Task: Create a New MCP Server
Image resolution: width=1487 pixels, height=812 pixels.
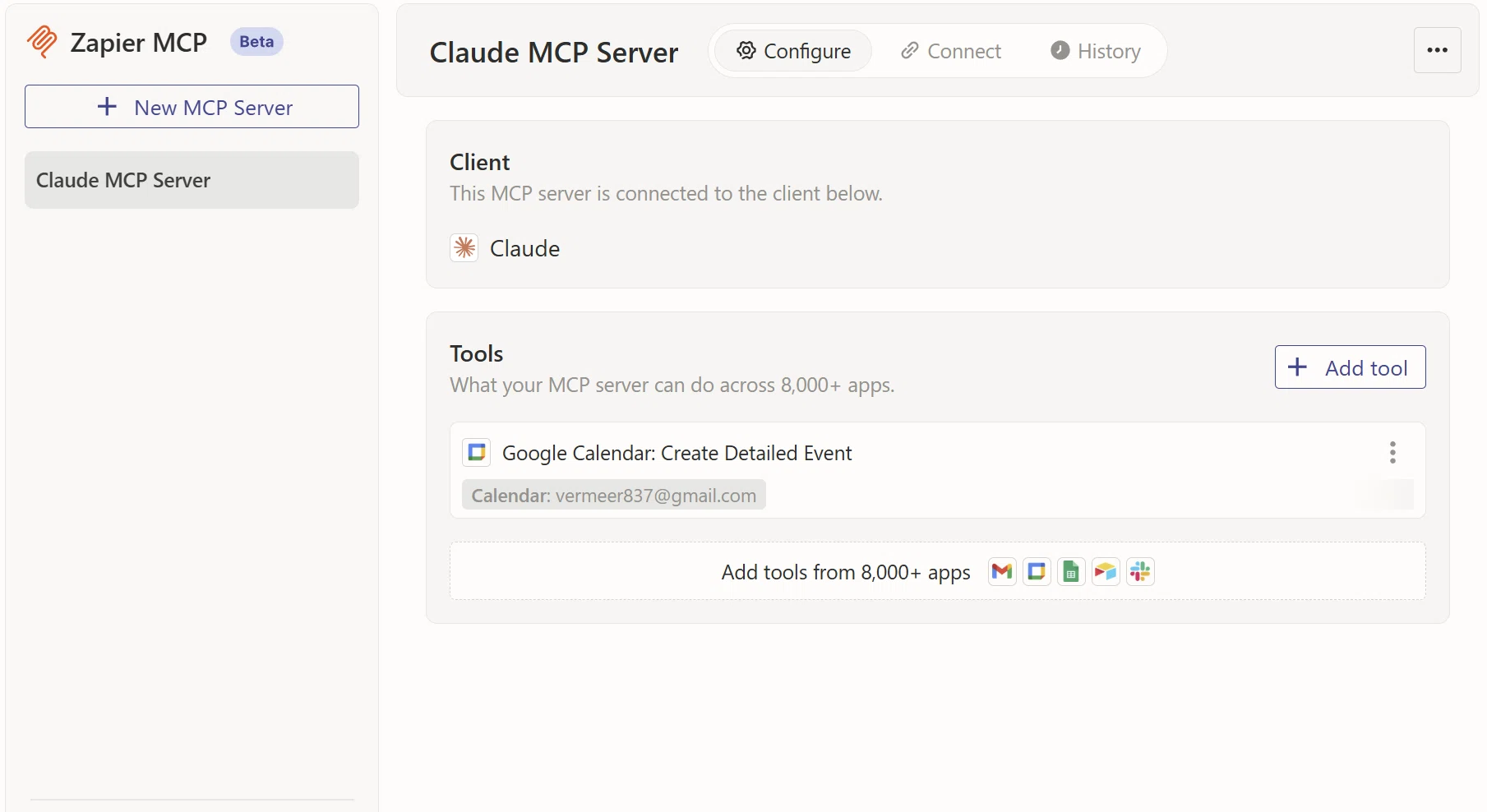Action: (x=192, y=107)
